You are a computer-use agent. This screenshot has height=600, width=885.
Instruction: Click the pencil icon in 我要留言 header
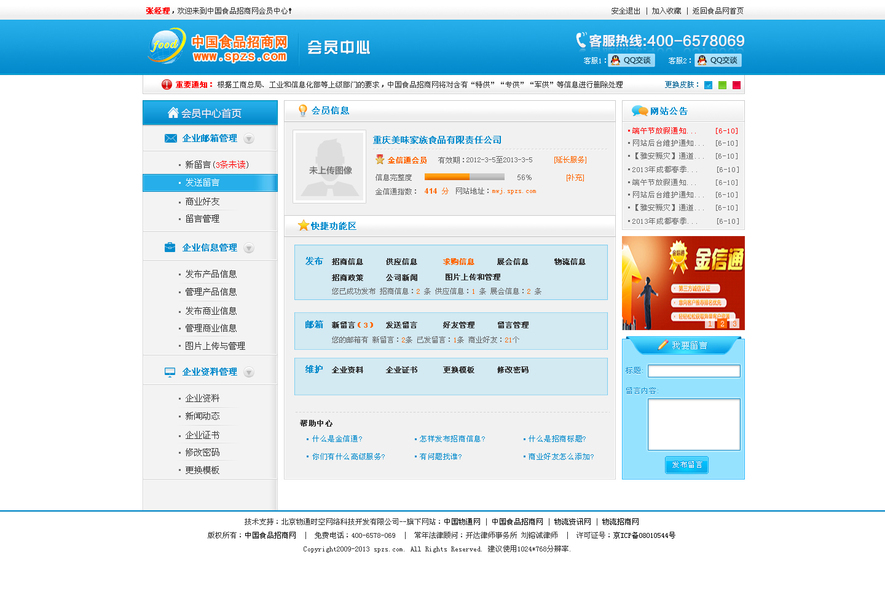663,345
